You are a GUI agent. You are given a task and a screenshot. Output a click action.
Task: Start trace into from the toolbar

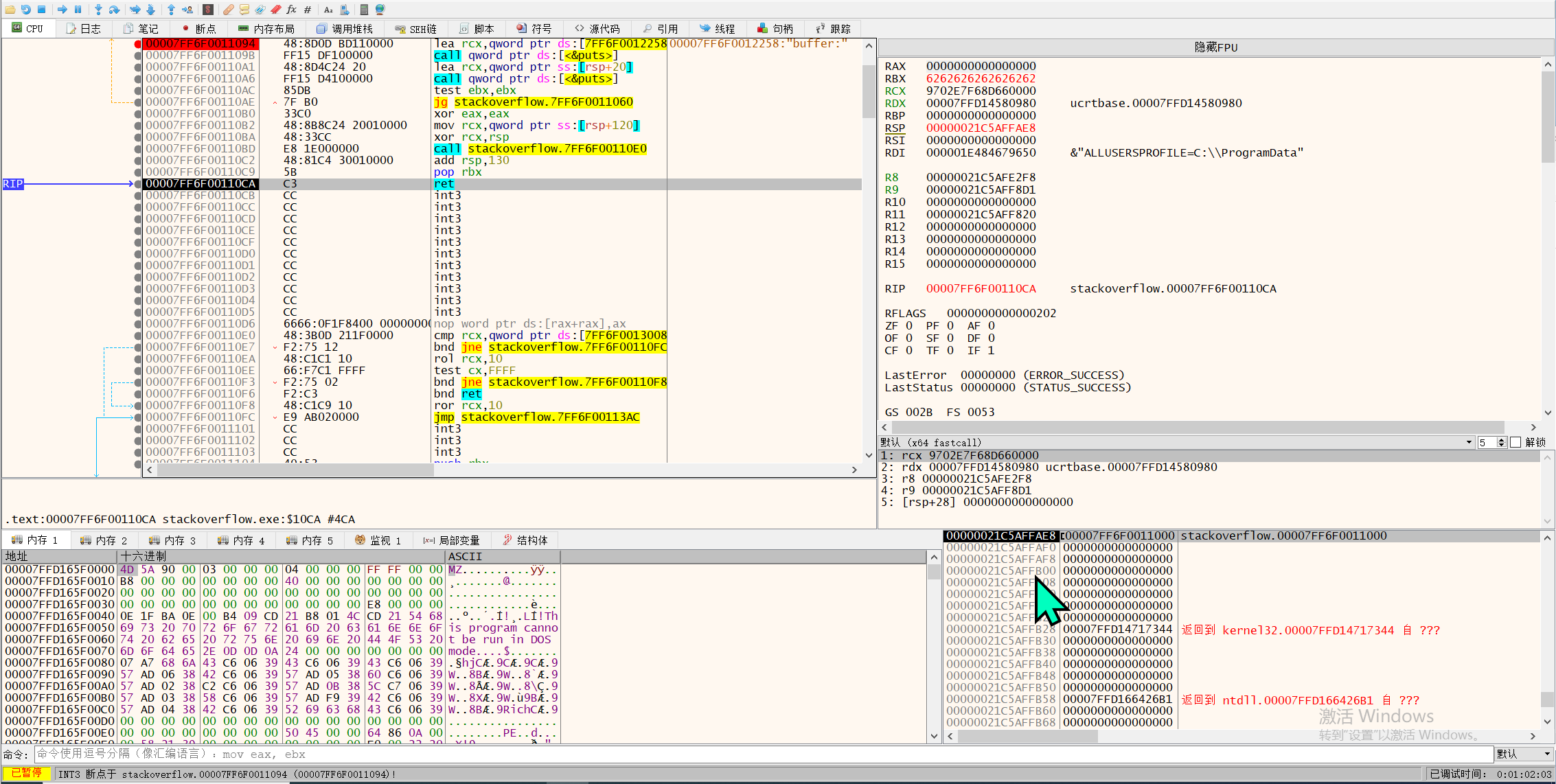tap(135, 9)
